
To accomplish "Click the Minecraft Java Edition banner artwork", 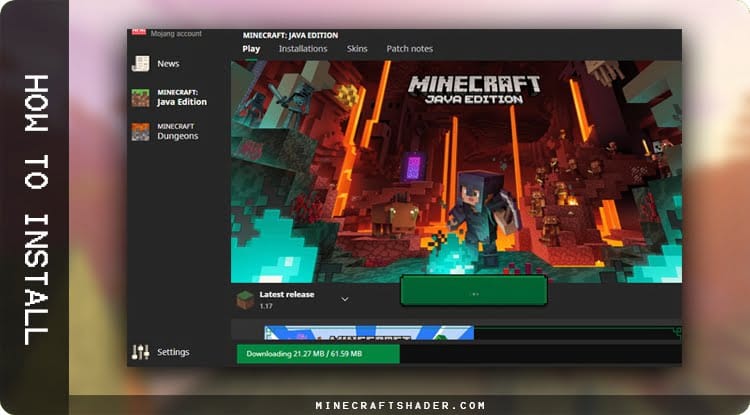I will coord(456,172).
